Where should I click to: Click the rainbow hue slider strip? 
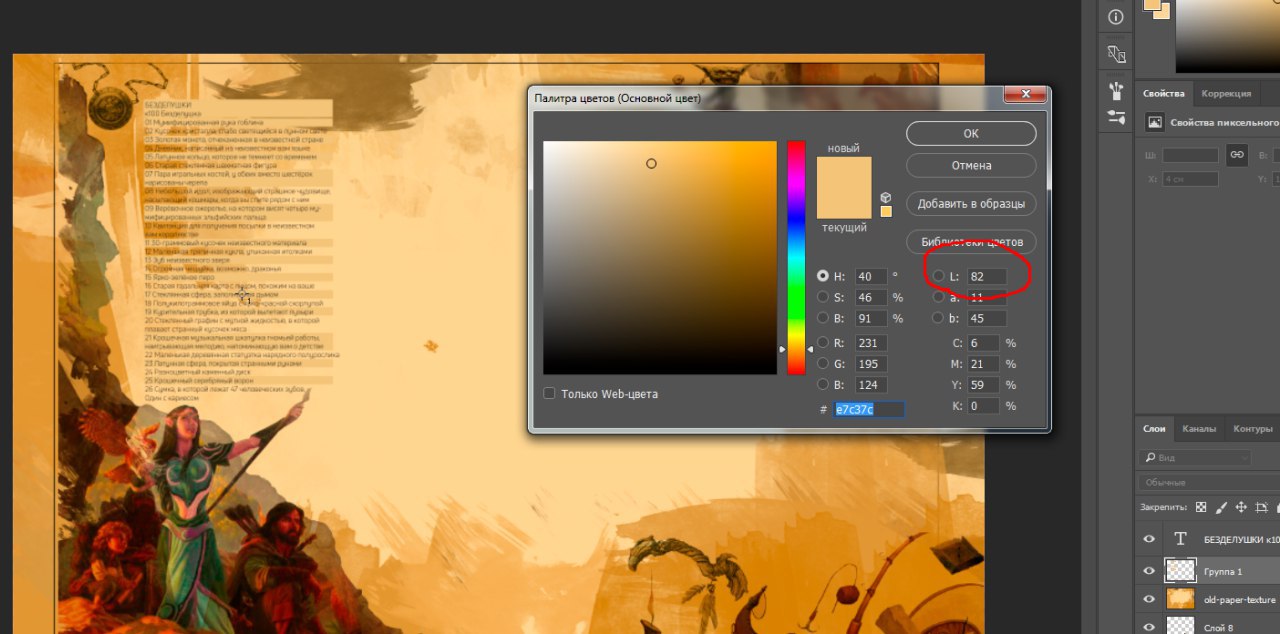796,258
